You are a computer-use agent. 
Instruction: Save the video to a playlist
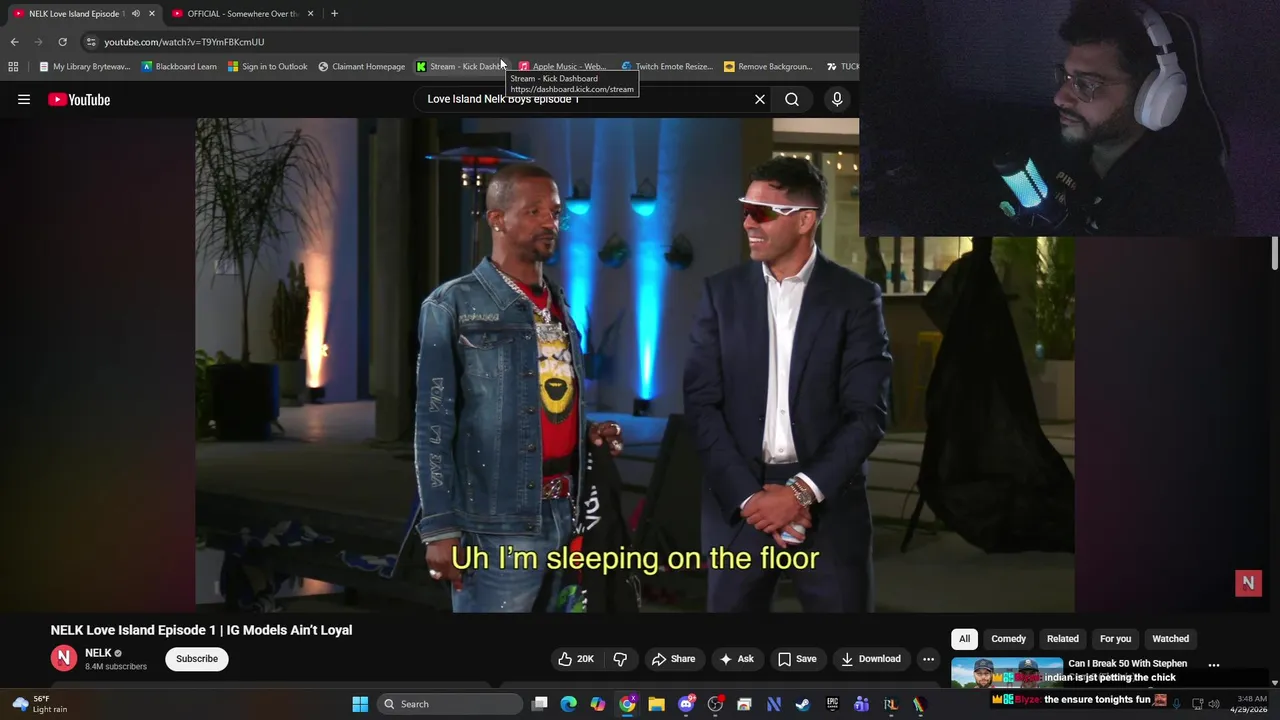797,659
